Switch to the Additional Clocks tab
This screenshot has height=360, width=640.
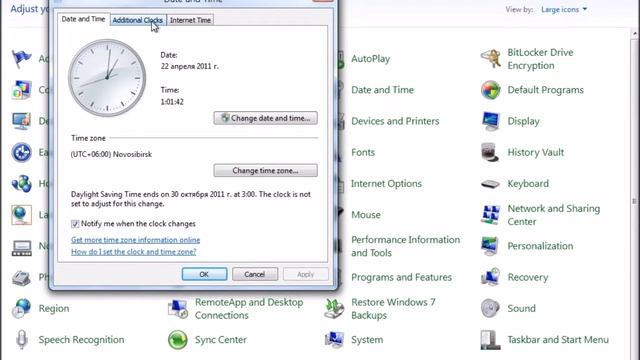point(138,20)
